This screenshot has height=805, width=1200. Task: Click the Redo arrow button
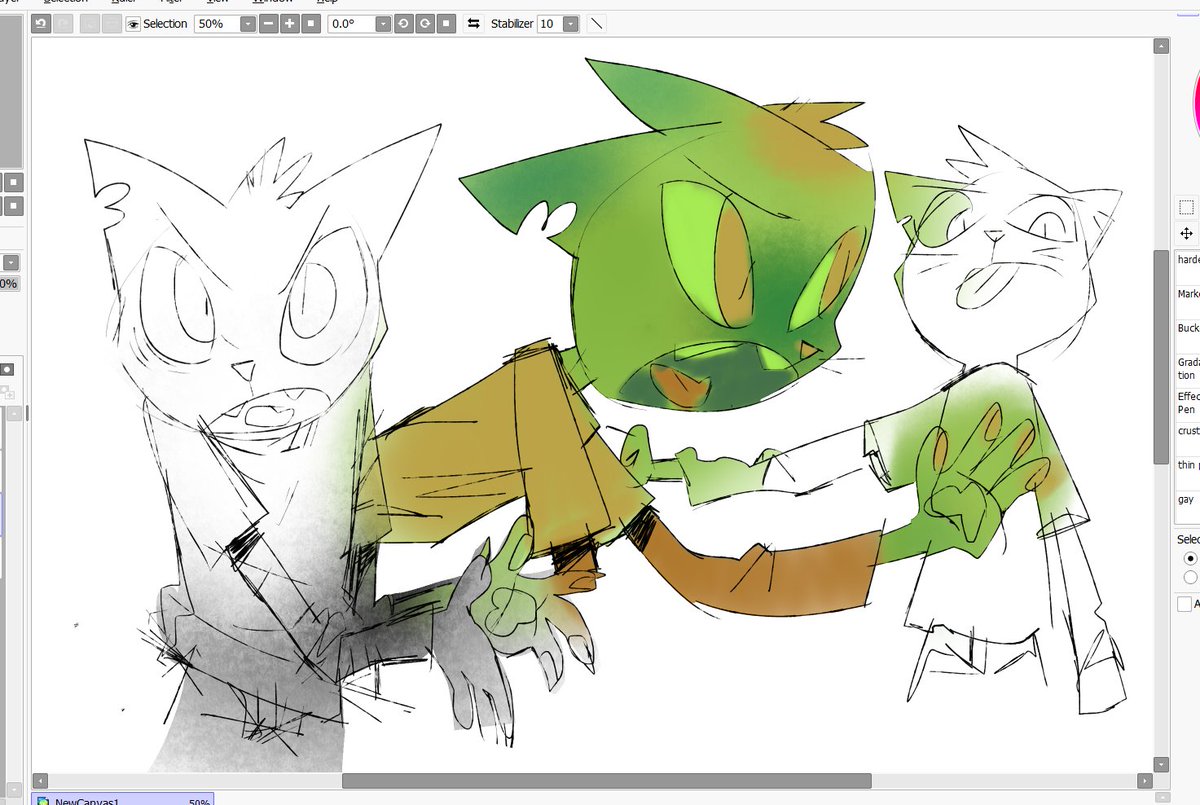point(63,23)
